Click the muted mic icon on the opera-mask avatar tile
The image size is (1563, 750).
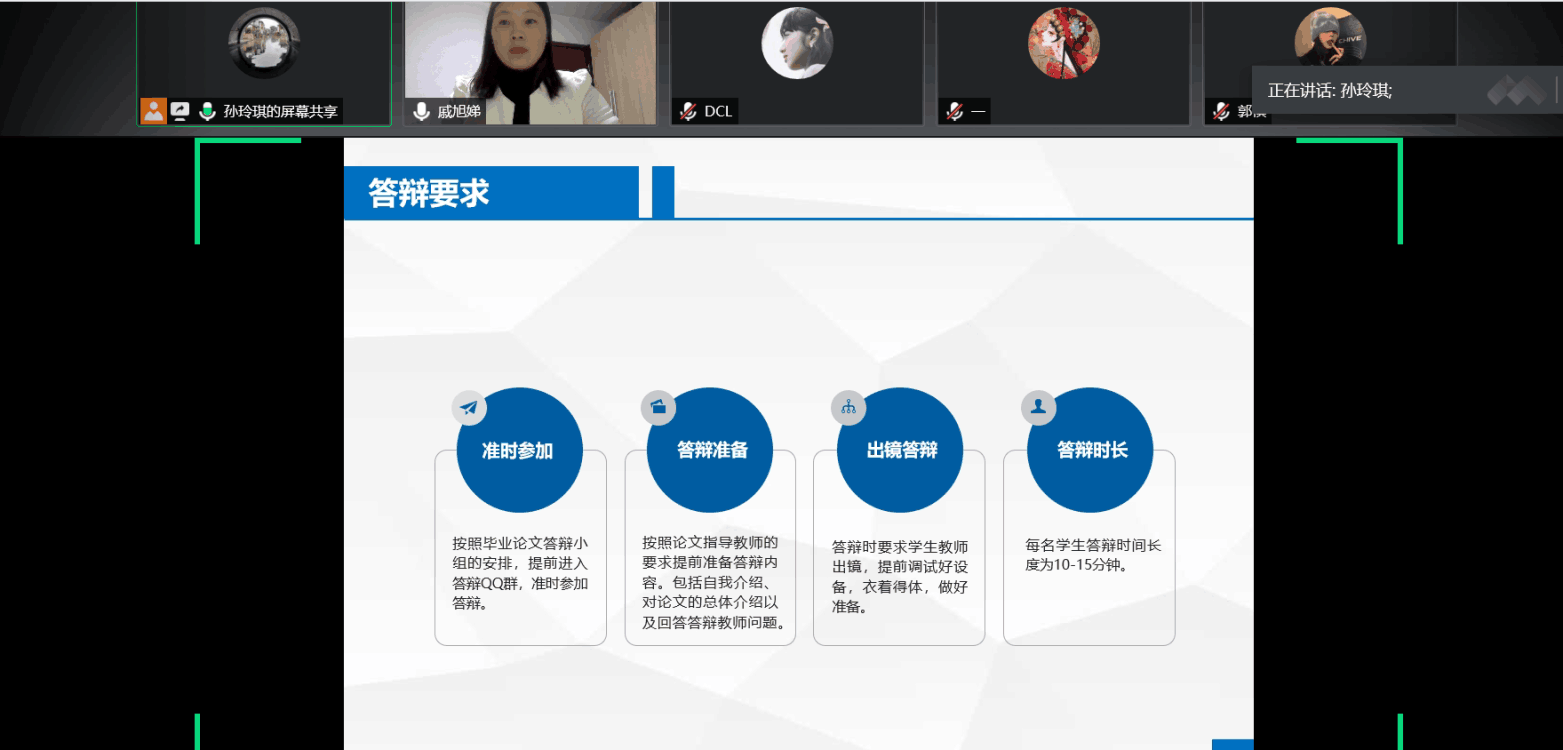955,111
